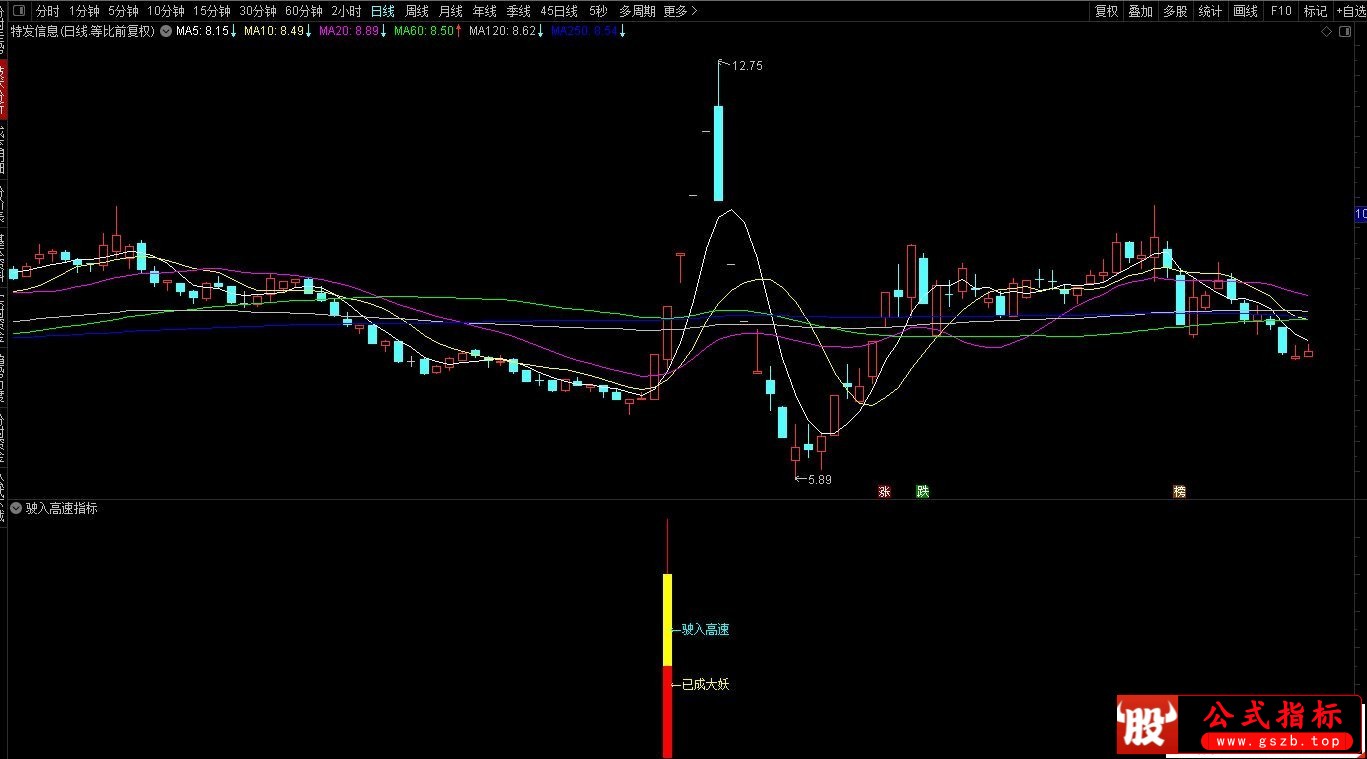Screen dimensions: 1367x759
Task: Expand the 特发信息 title dropdown arrow
Action: (165, 32)
